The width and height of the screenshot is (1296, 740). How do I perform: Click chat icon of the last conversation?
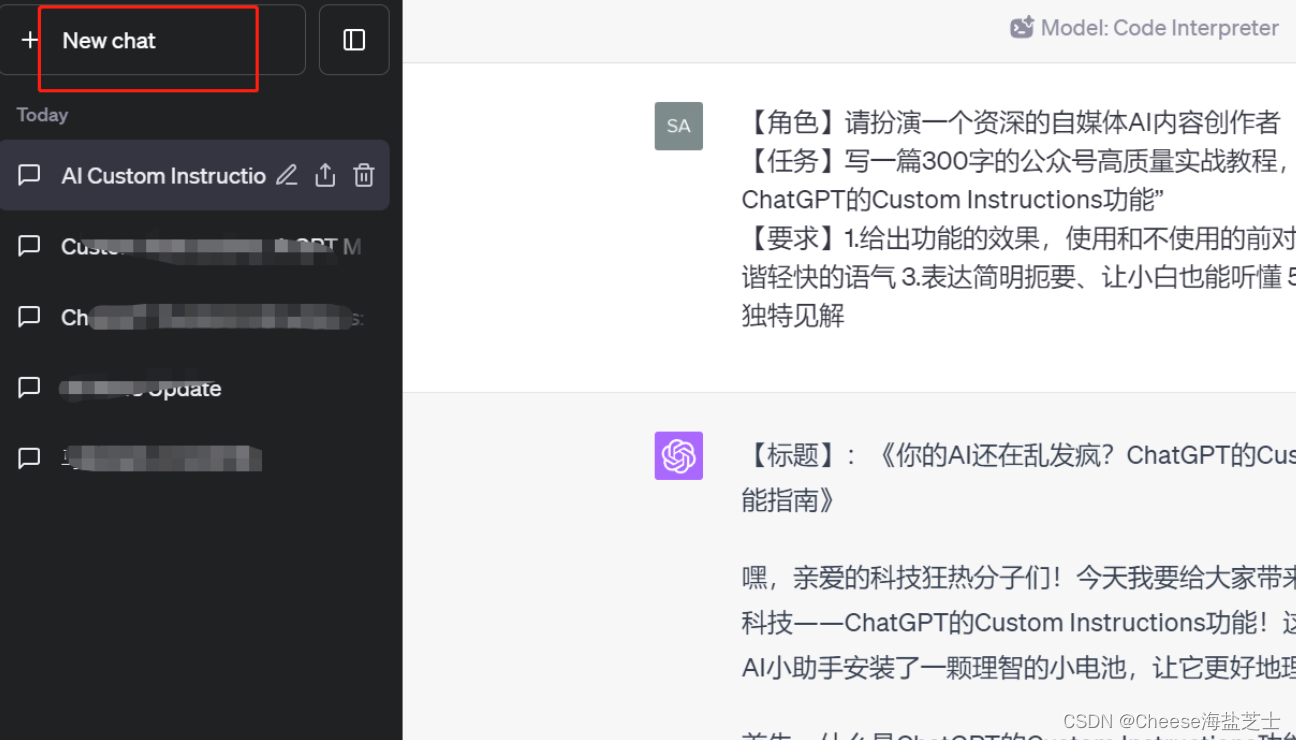coord(30,458)
